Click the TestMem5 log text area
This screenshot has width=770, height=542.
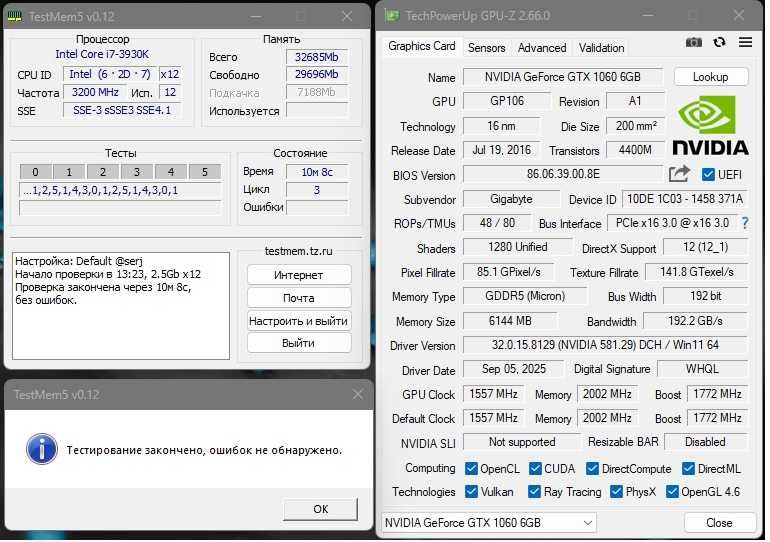point(121,306)
